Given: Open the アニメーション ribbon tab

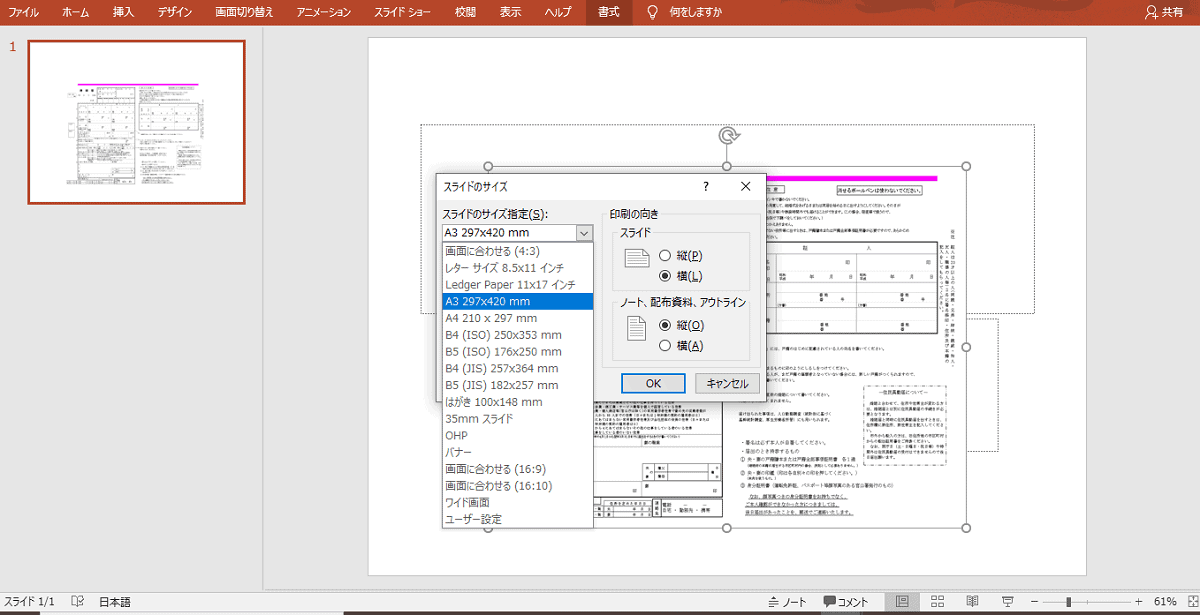Looking at the screenshot, I should (x=324, y=12).
